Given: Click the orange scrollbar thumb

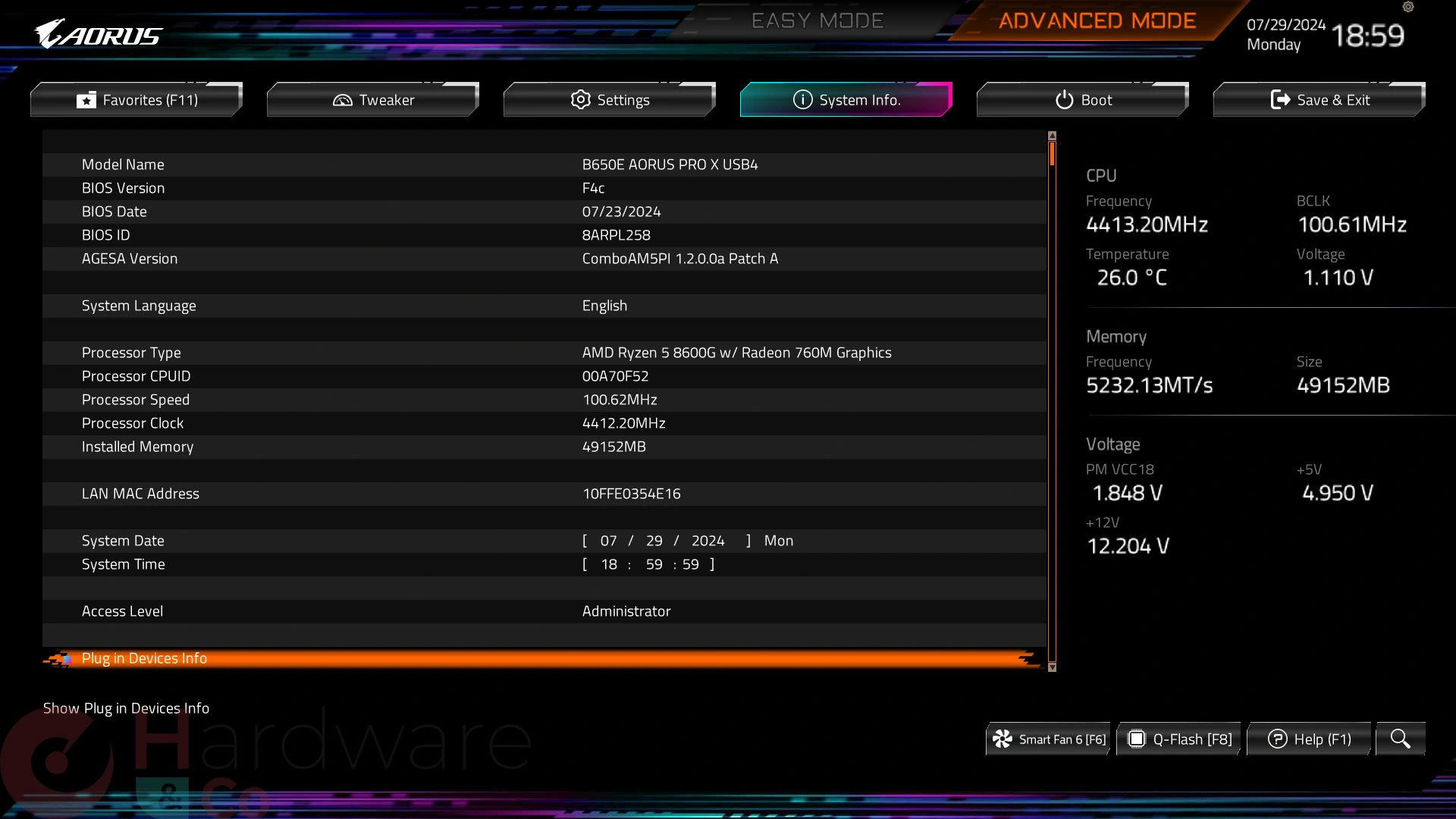Looking at the screenshot, I should [x=1052, y=154].
